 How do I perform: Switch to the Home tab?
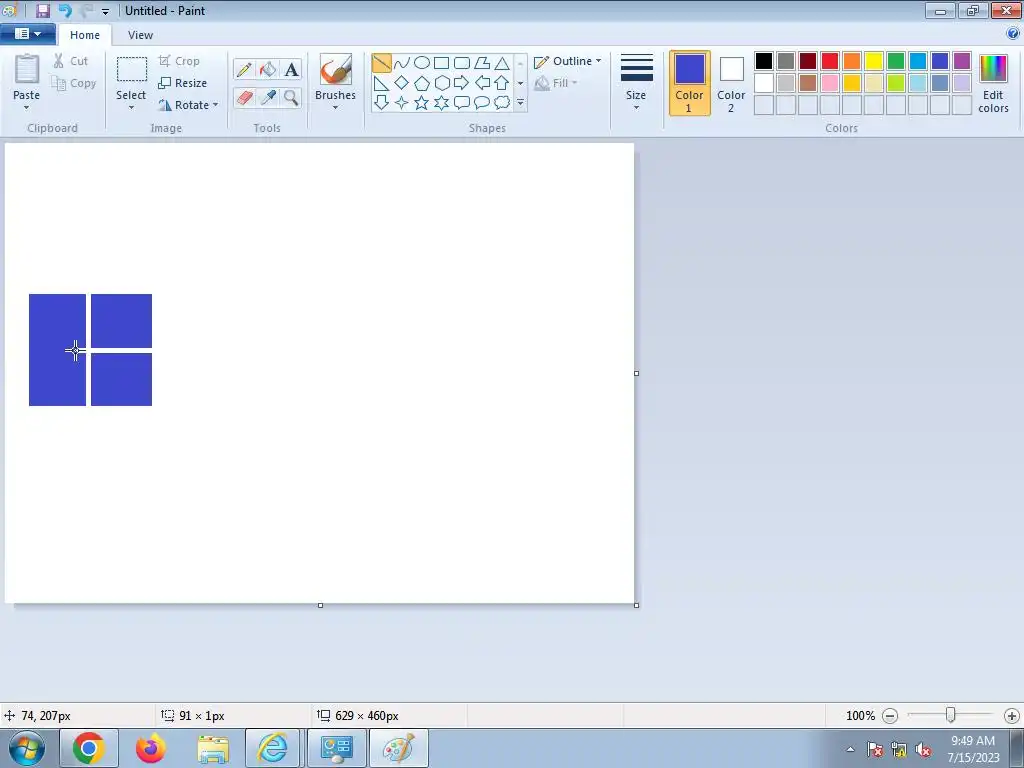85,35
